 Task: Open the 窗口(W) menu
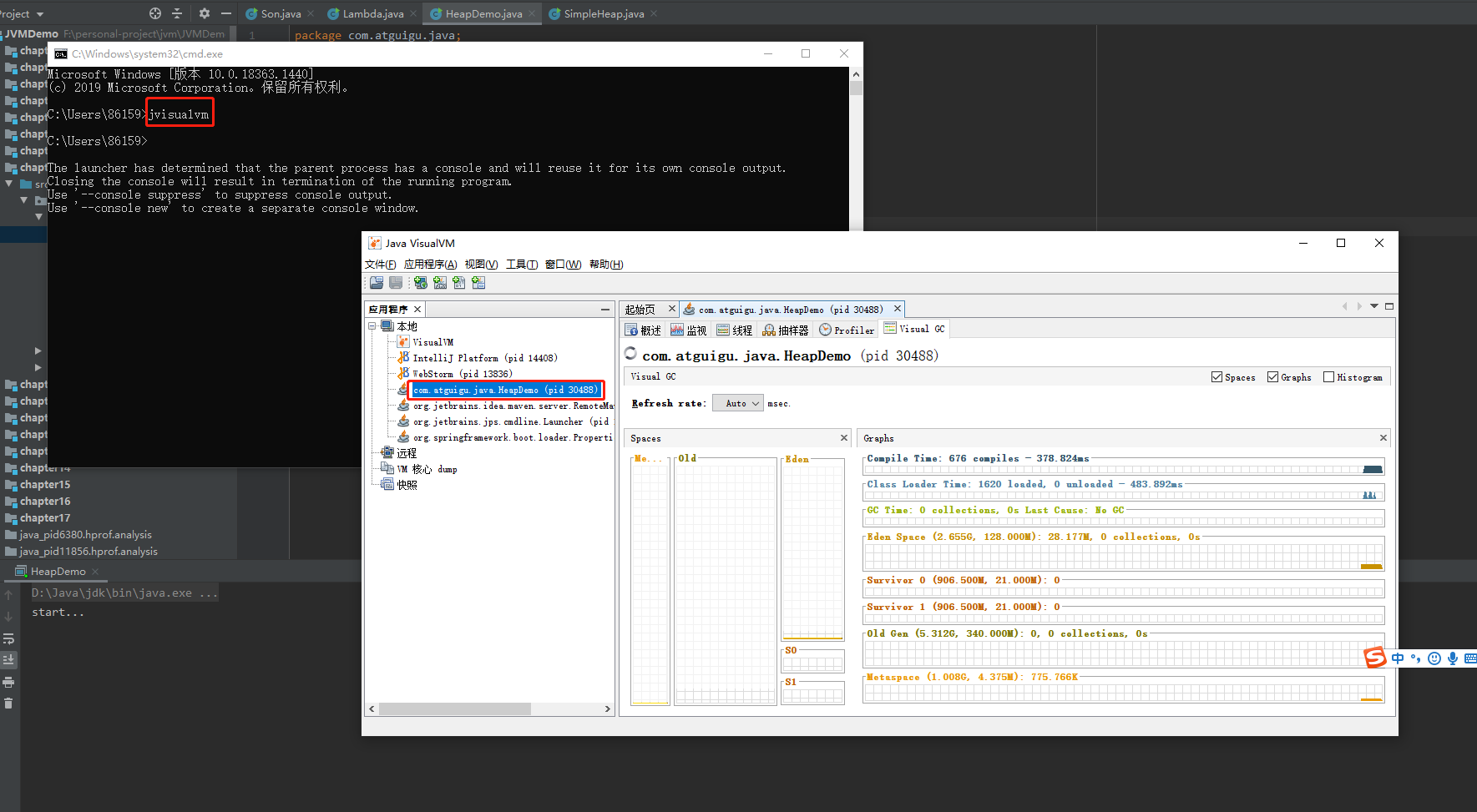(563, 265)
